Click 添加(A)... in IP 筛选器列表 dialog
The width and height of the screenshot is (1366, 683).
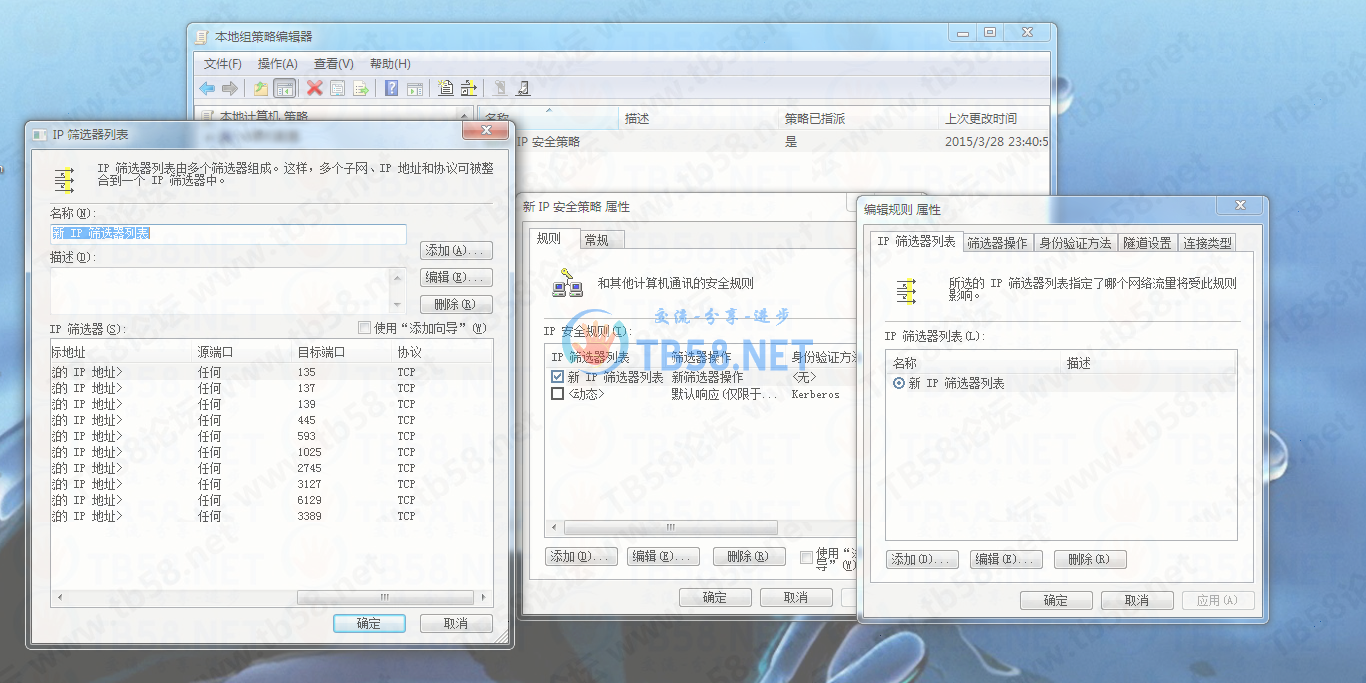[456, 250]
